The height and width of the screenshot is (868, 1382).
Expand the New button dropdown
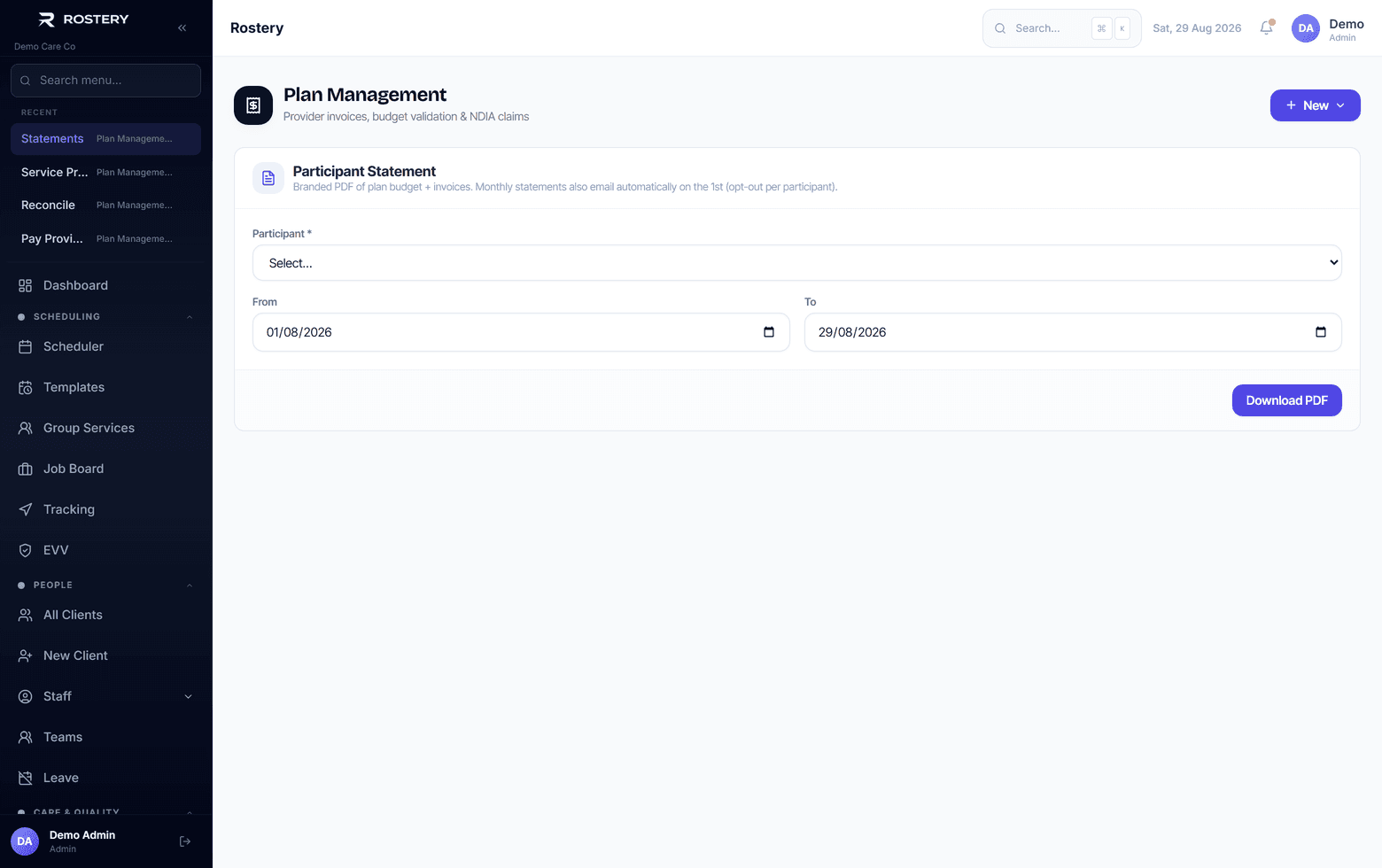(1316, 105)
